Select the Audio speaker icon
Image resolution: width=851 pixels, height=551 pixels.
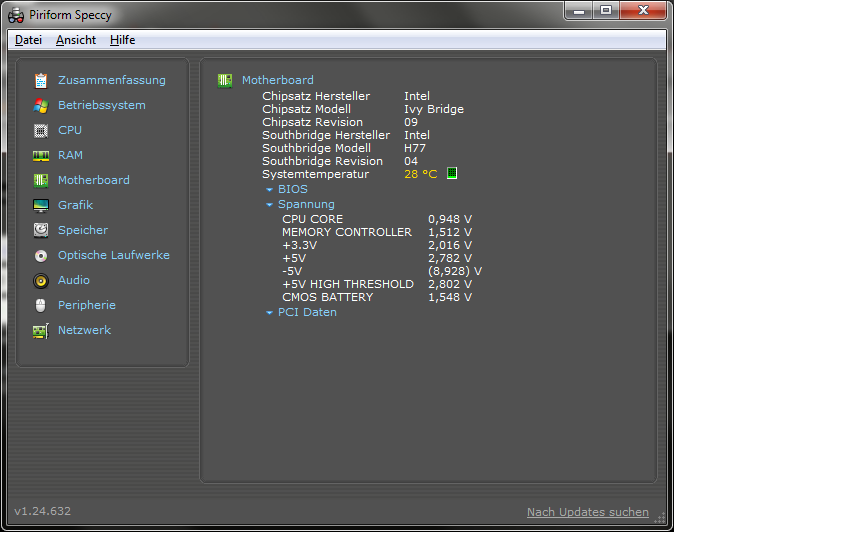click(41, 280)
